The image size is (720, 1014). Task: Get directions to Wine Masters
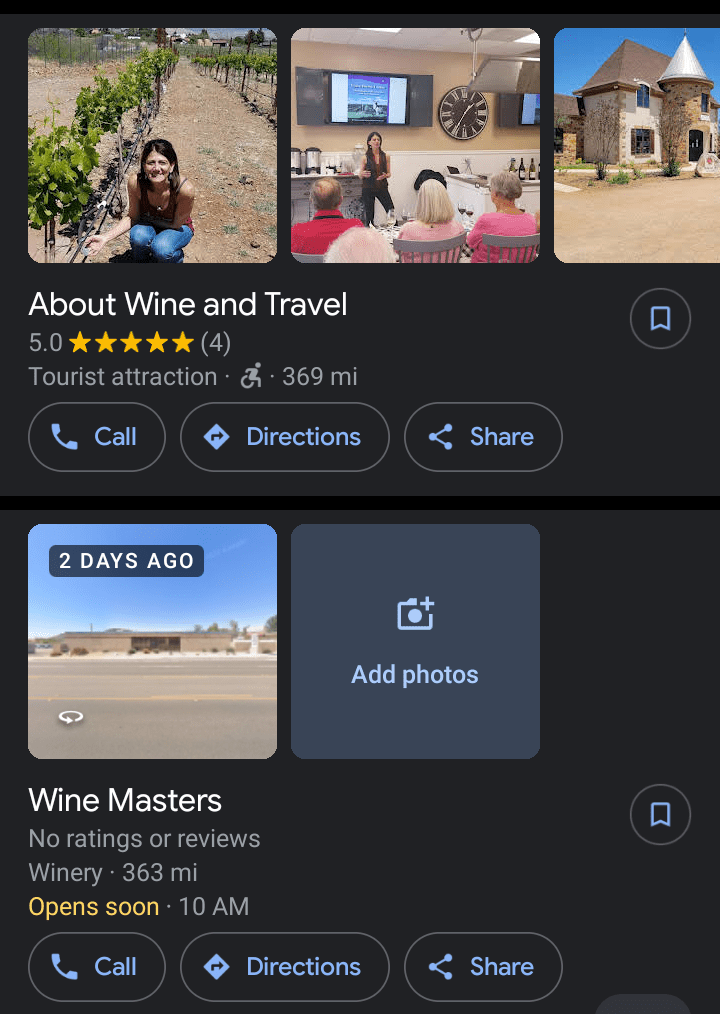pyautogui.click(x=285, y=967)
